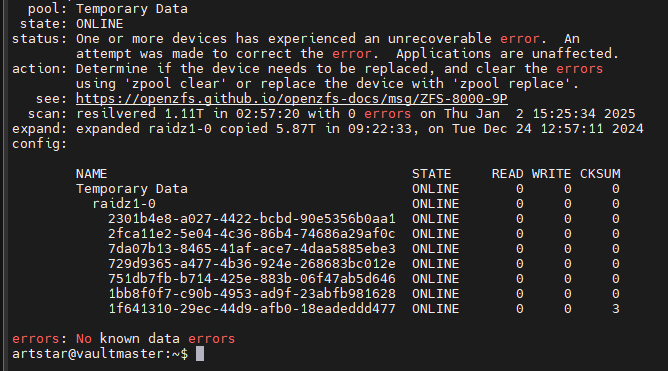Image resolution: width=668 pixels, height=371 pixels.
Task: Click the 'expanded raidz1-0' expand line
Action: 360,129
